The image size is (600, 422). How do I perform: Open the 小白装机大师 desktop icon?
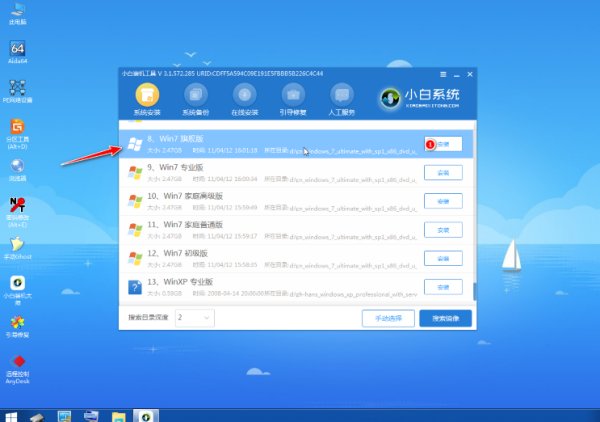(18, 290)
